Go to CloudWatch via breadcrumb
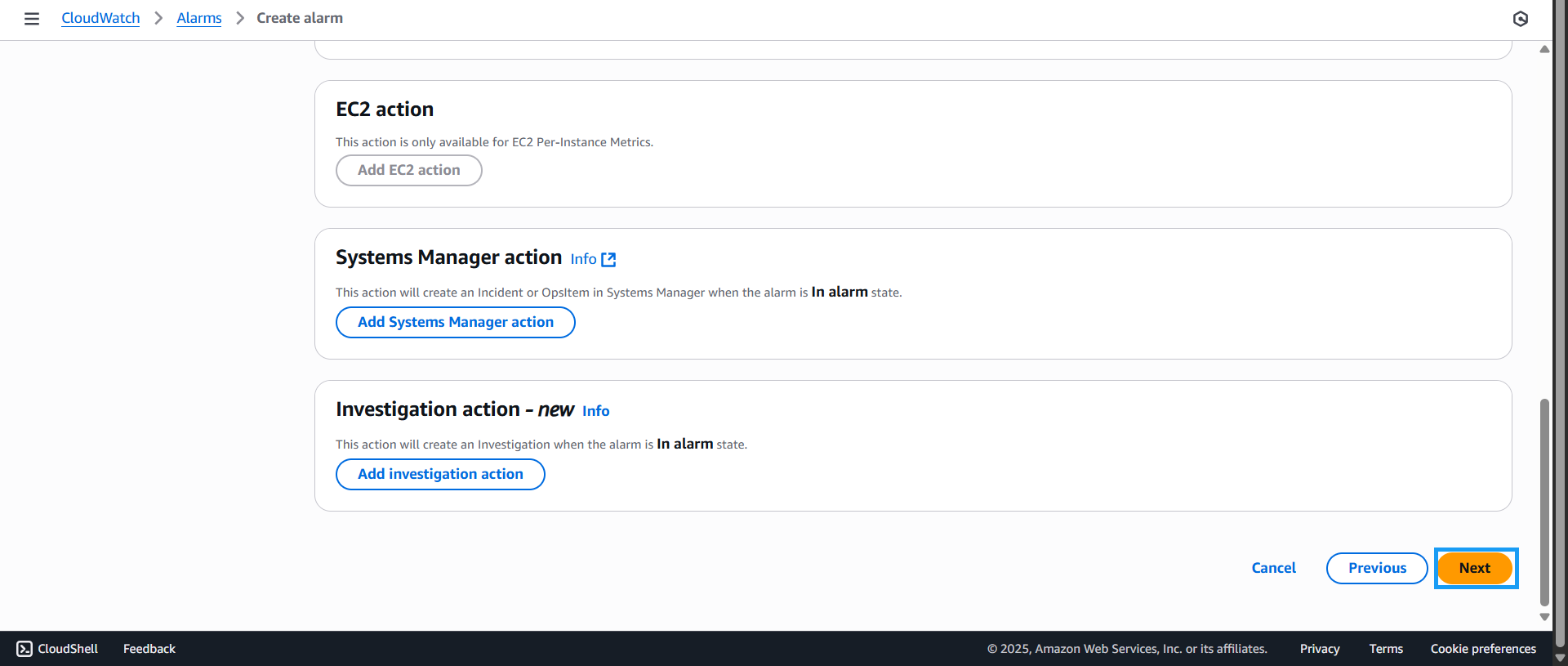This screenshot has width=1568, height=666. [100, 18]
